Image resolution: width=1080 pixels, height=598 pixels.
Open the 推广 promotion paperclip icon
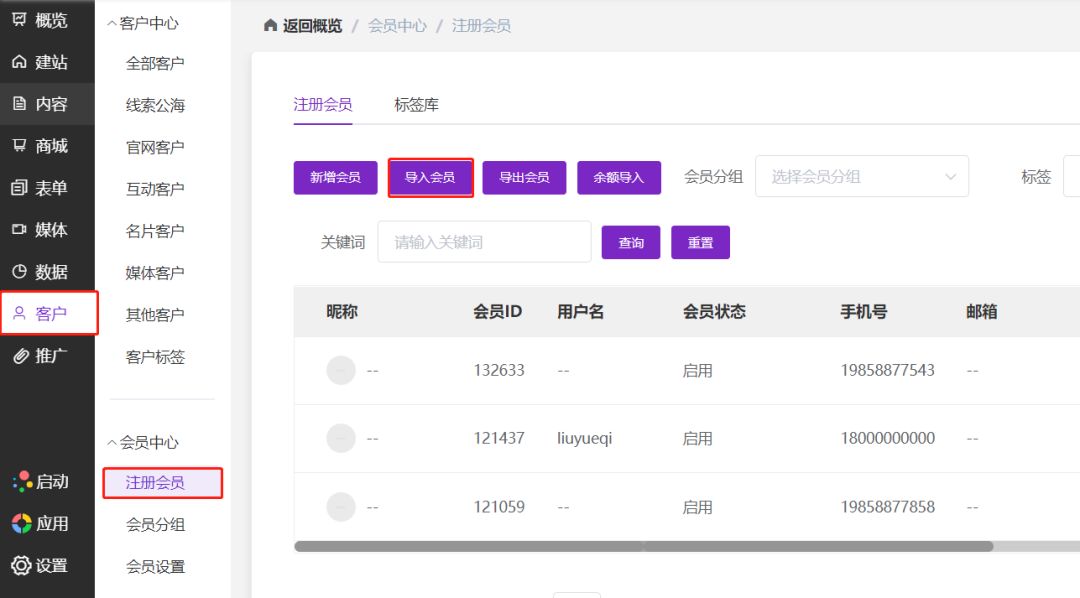coord(19,356)
